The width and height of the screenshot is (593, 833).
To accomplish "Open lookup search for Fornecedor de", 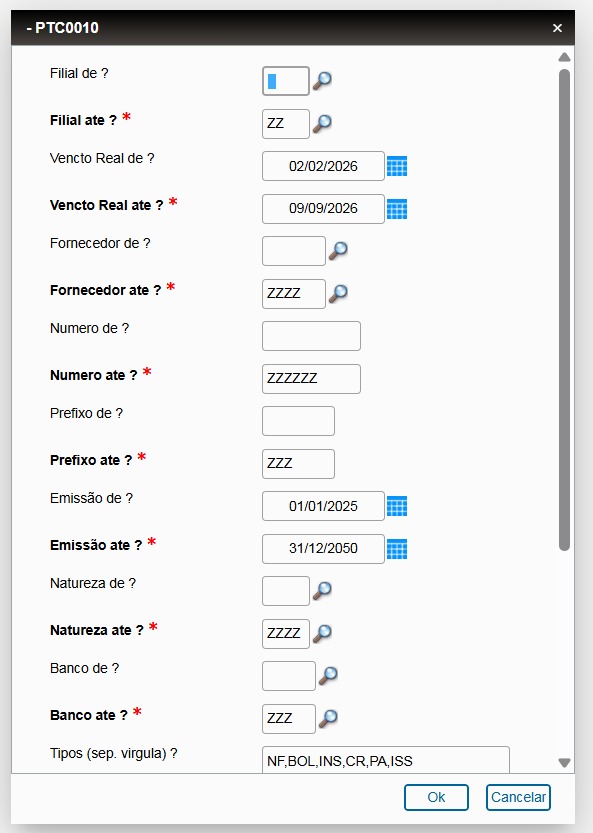I will coord(338,251).
